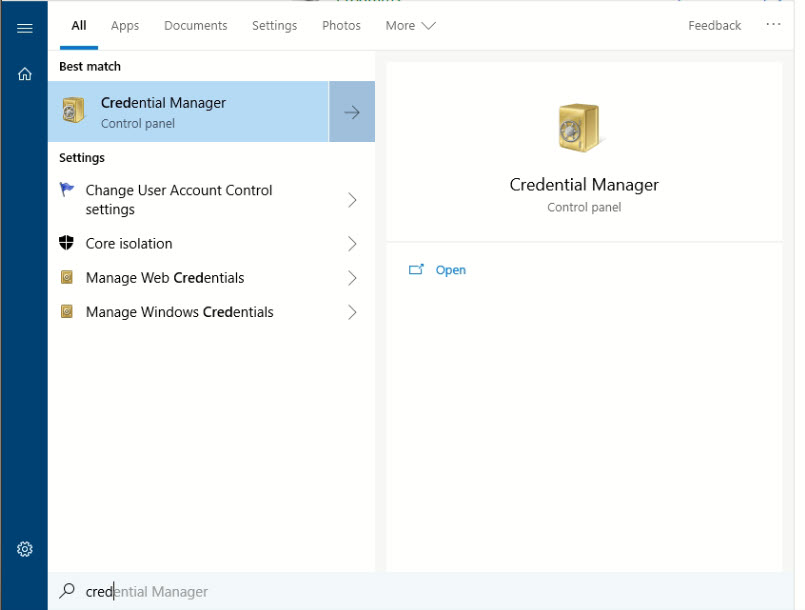Click the Feedback button
Screen dimensions: 805x610
(714, 26)
